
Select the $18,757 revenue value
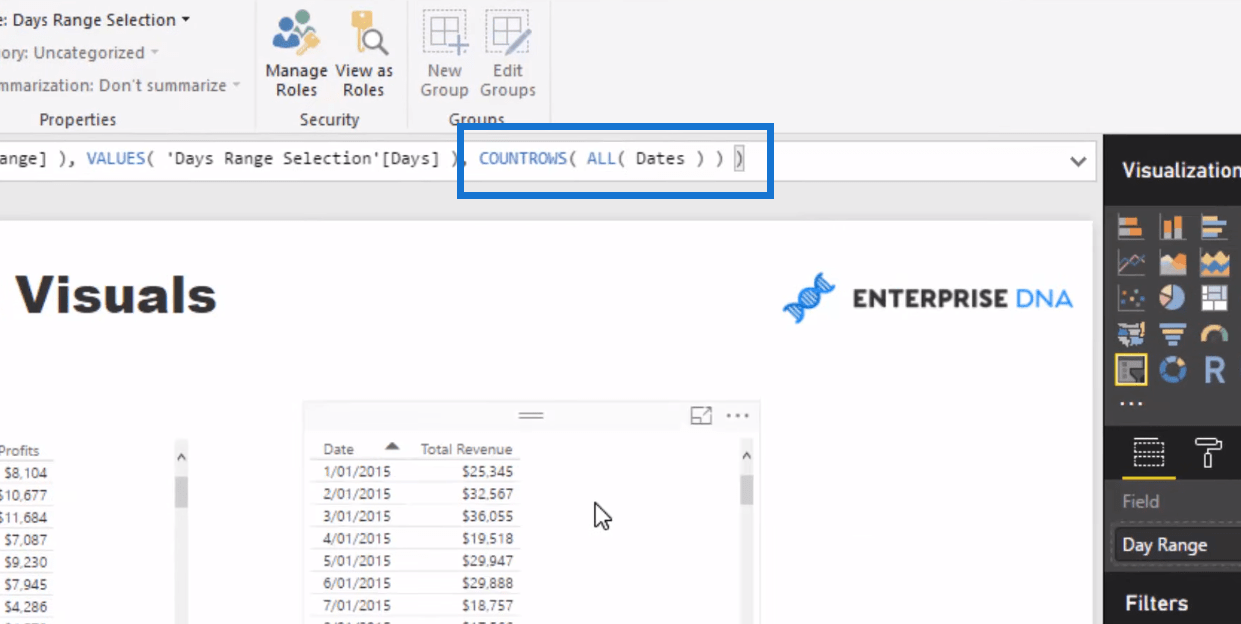click(x=487, y=604)
